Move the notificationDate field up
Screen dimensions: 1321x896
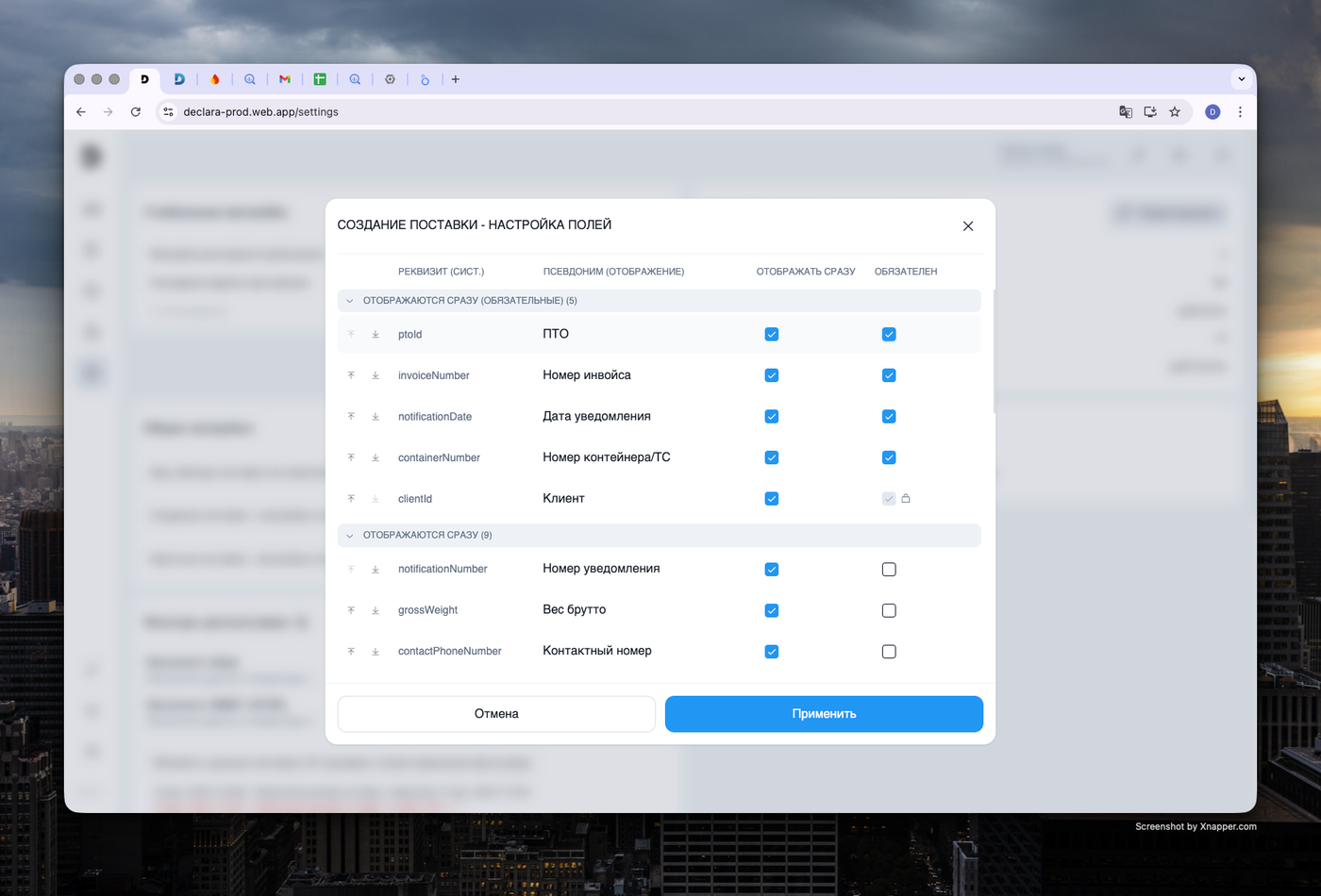tap(351, 417)
